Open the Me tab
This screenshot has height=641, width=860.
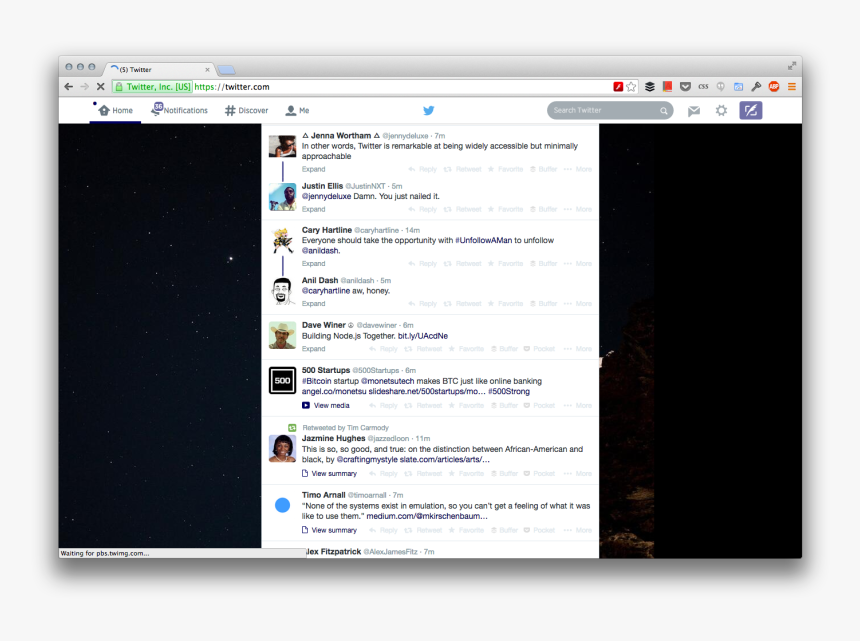[297, 110]
